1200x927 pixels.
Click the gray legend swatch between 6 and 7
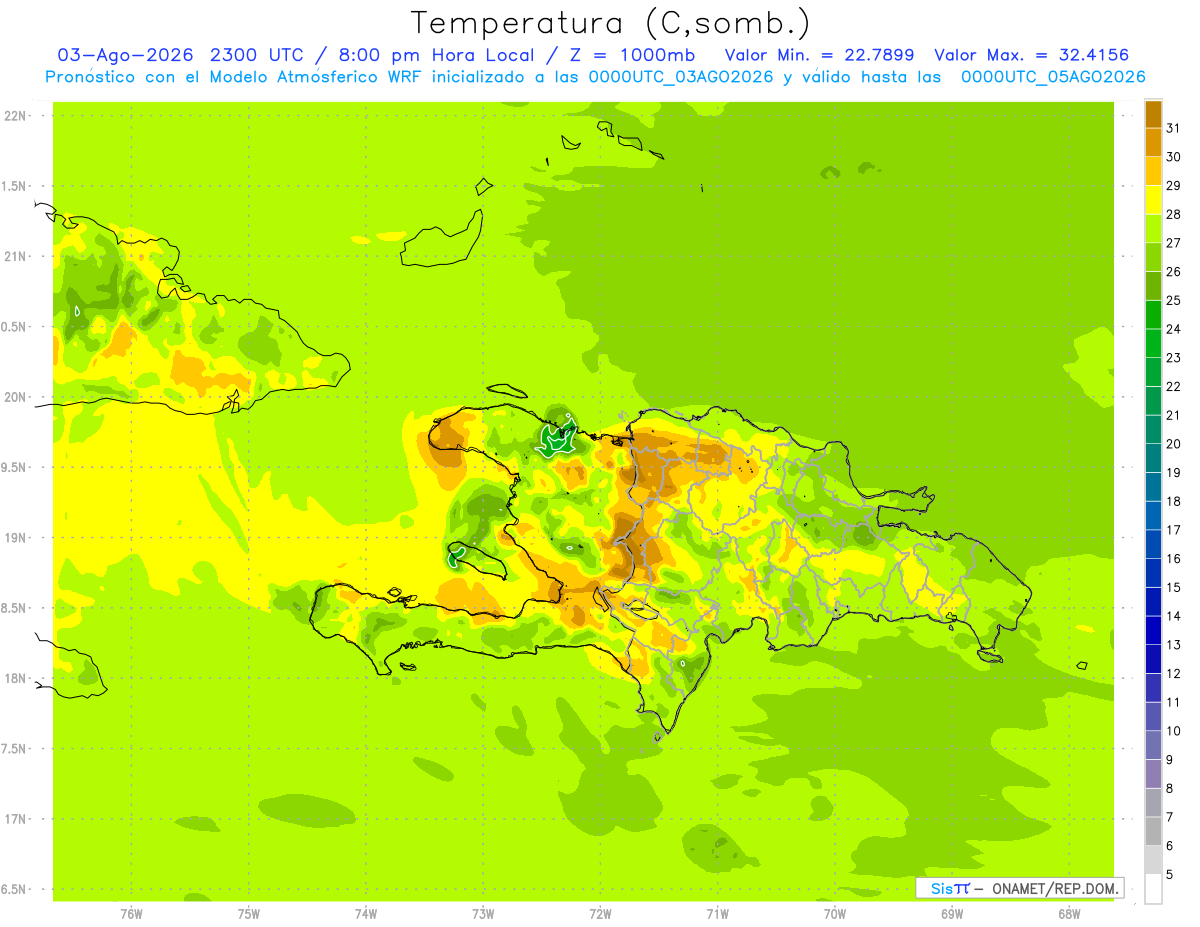(x=1153, y=831)
